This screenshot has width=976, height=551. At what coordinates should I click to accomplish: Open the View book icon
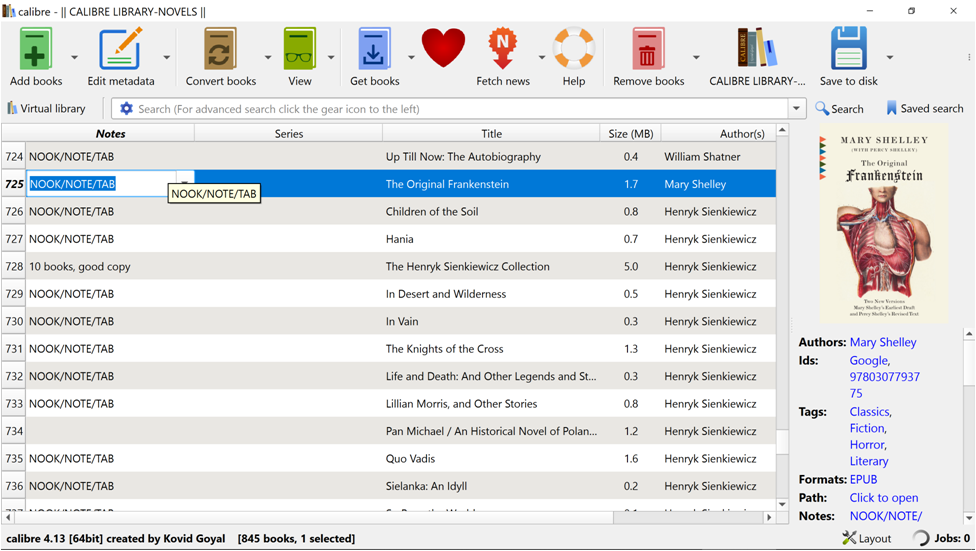[299, 49]
